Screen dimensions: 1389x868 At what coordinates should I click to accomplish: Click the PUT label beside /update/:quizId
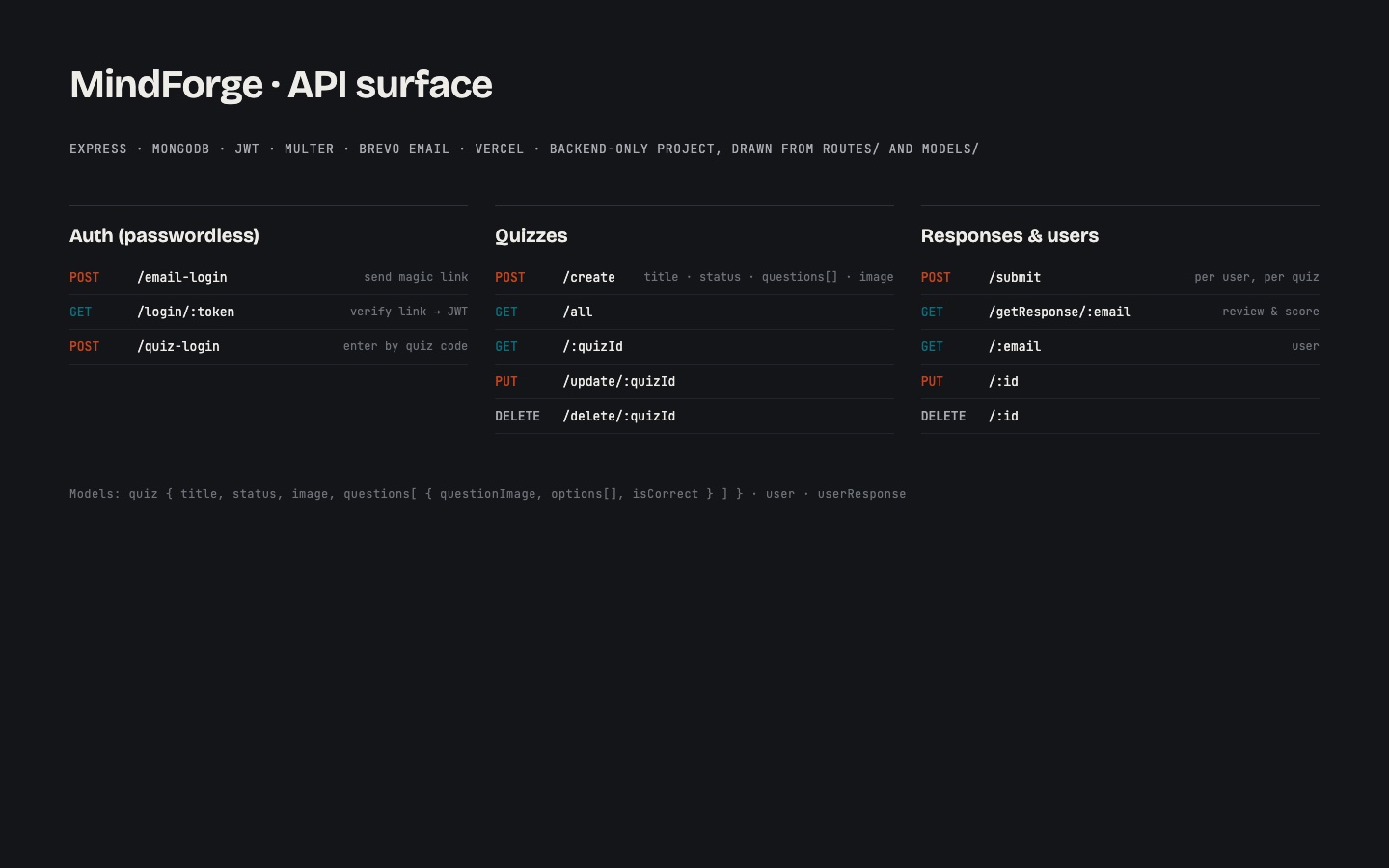coord(506,381)
